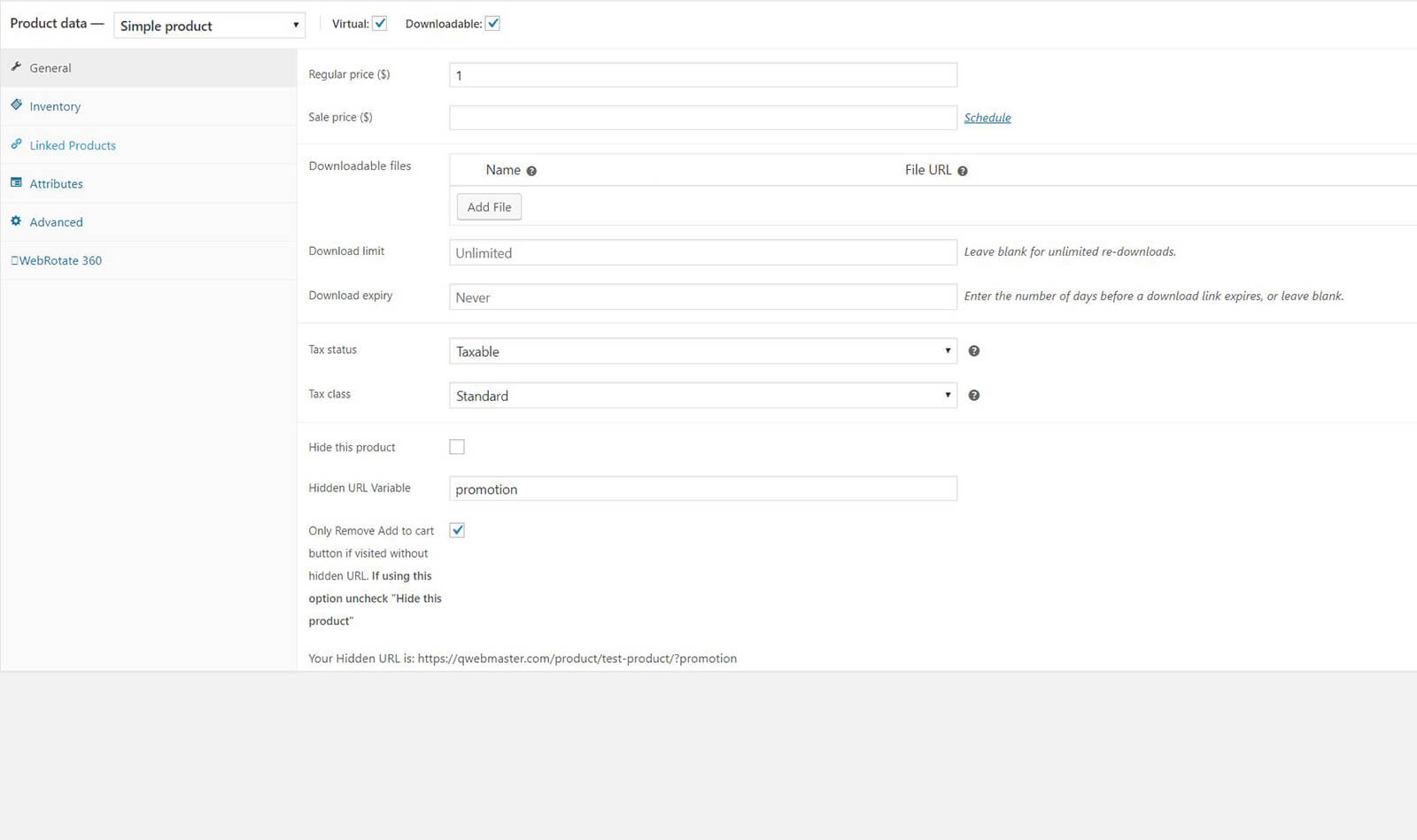Viewport: 1417px width, 840px height.
Task: Click the Tax status help icon
Action: pos(974,351)
